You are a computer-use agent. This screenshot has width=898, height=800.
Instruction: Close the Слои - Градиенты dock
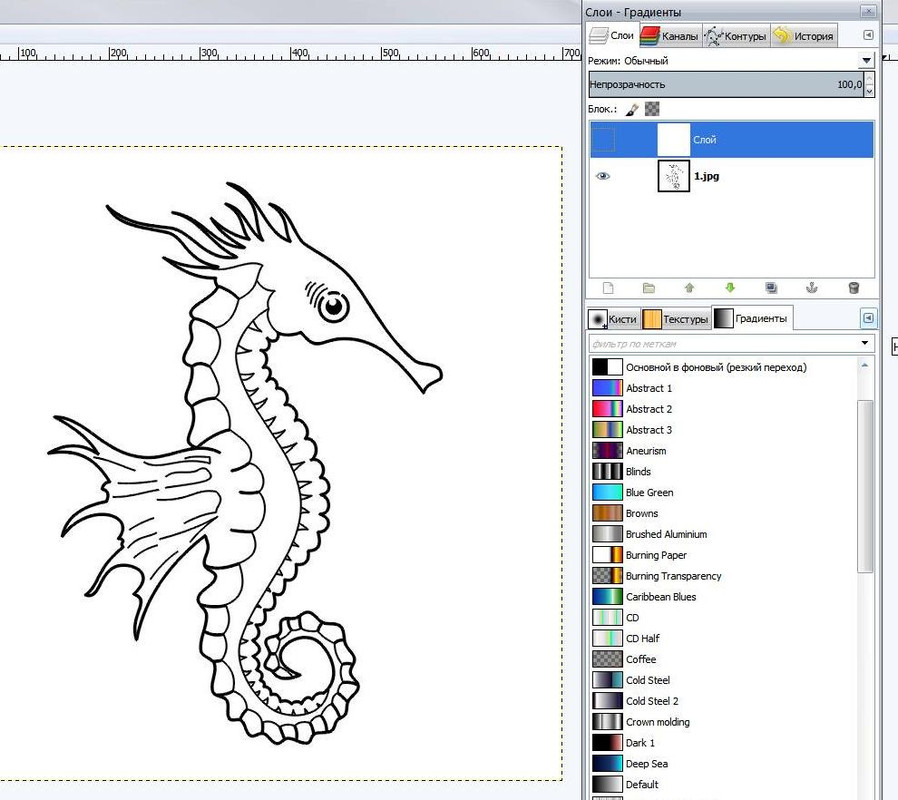point(868,10)
